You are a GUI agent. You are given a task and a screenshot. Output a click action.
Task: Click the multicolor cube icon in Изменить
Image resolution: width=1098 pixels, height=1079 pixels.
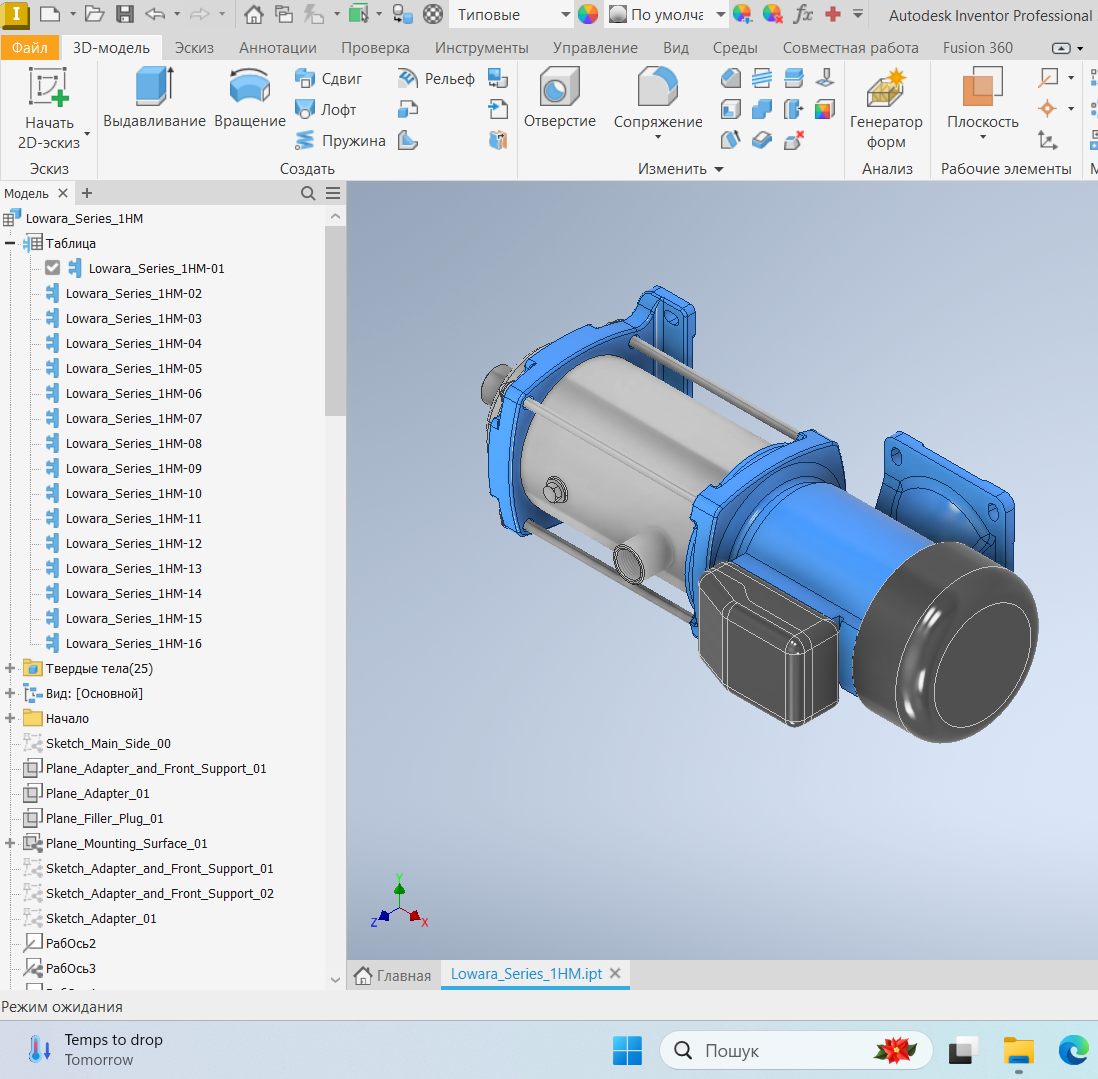coord(825,109)
